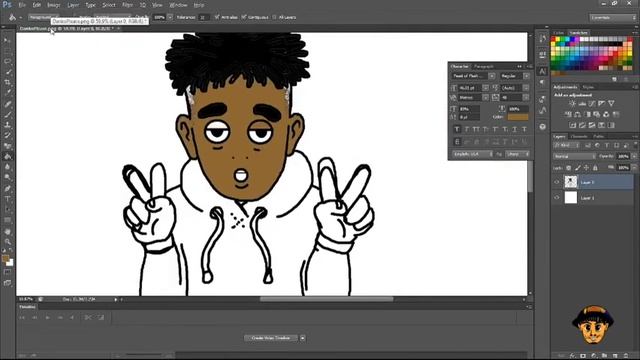Select the Pen tool
This screenshot has width=640, height=360.
click(7, 189)
